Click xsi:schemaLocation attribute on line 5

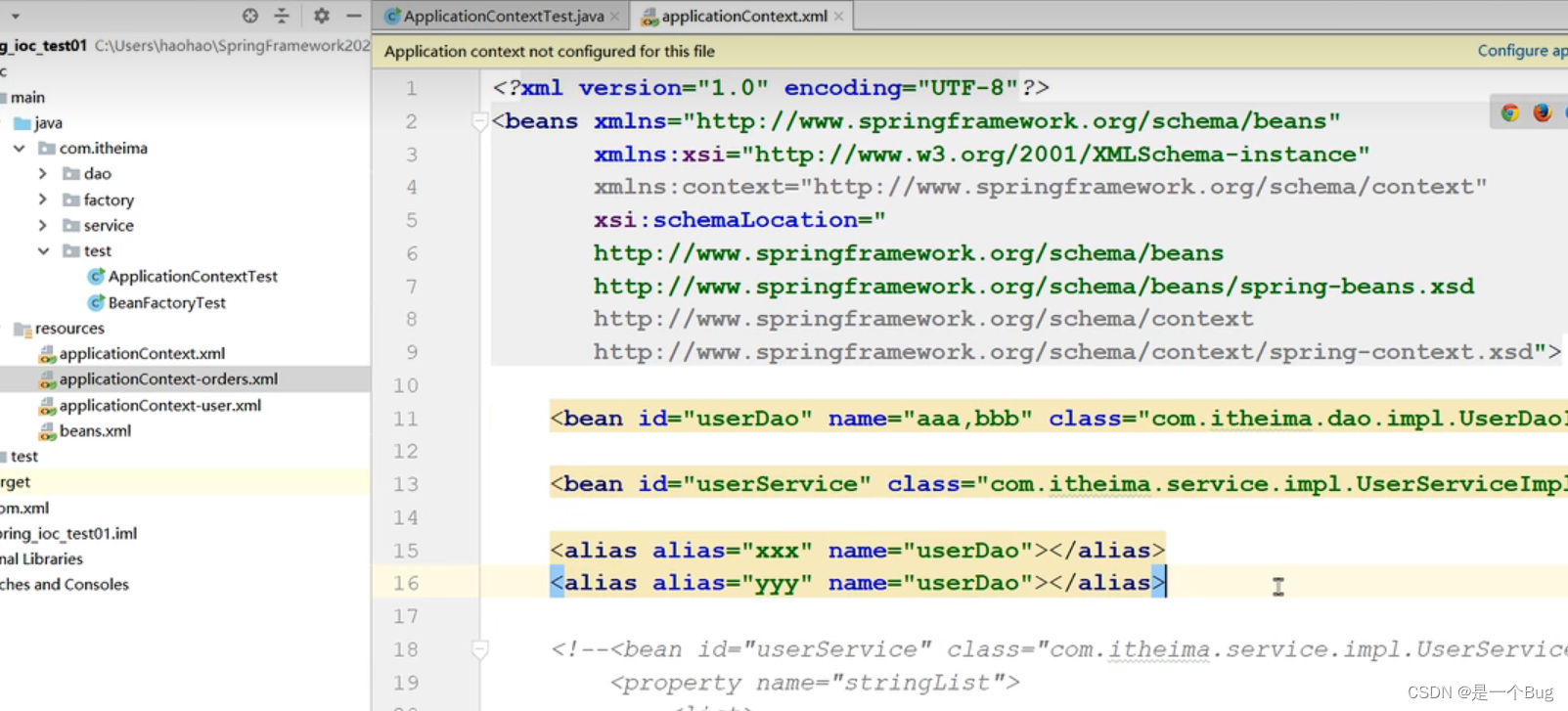point(739,220)
